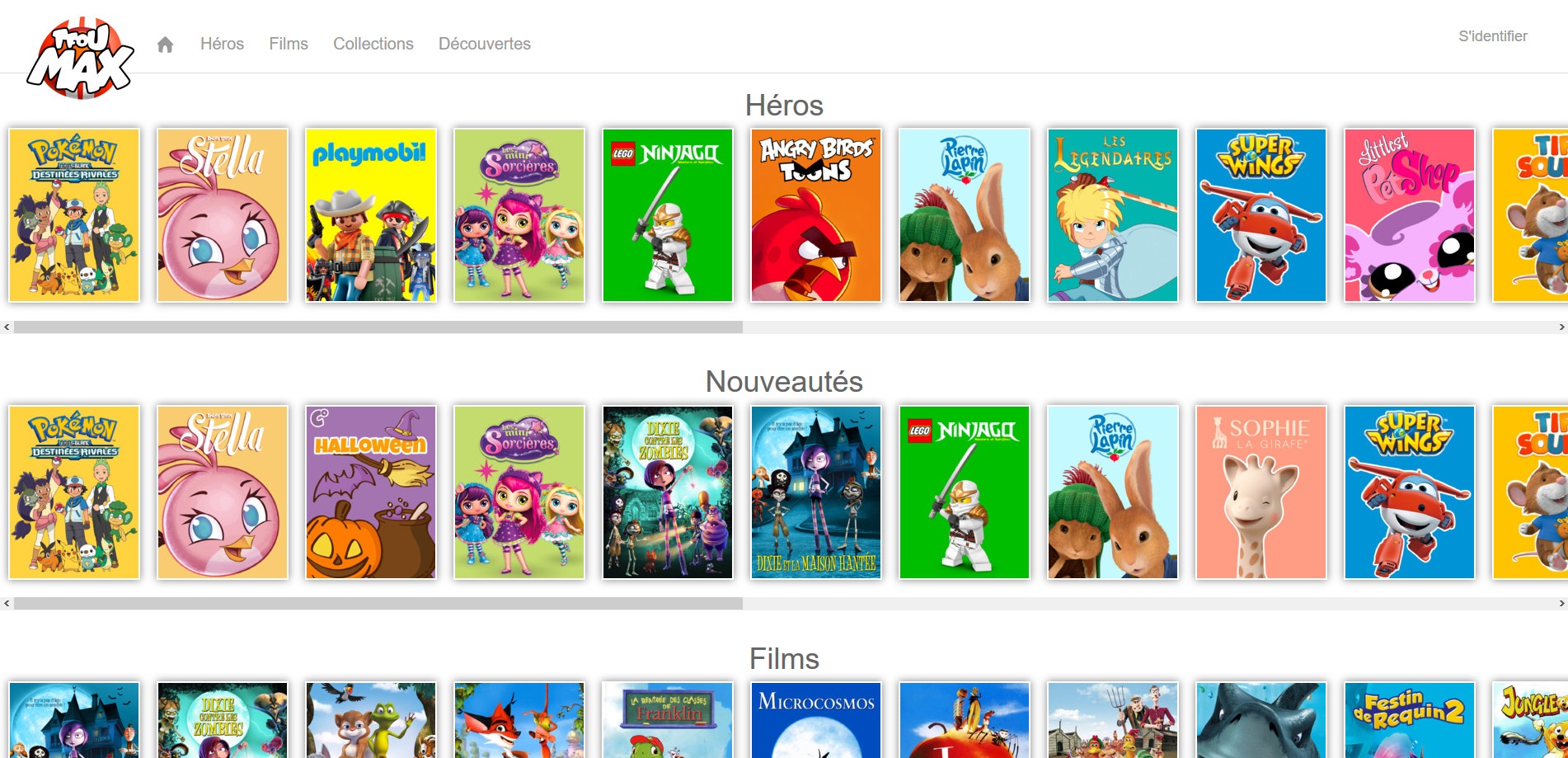Image resolution: width=1568 pixels, height=758 pixels.
Task: Open Lego Ninjago in the Nouveautés row
Action: pyautogui.click(x=965, y=492)
